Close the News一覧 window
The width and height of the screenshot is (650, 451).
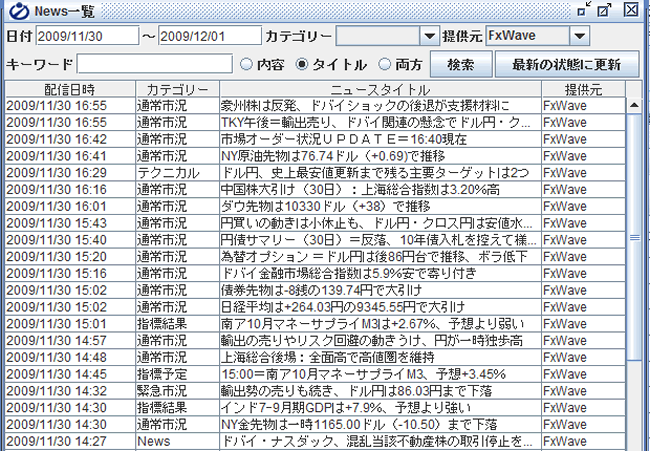coord(631,9)
